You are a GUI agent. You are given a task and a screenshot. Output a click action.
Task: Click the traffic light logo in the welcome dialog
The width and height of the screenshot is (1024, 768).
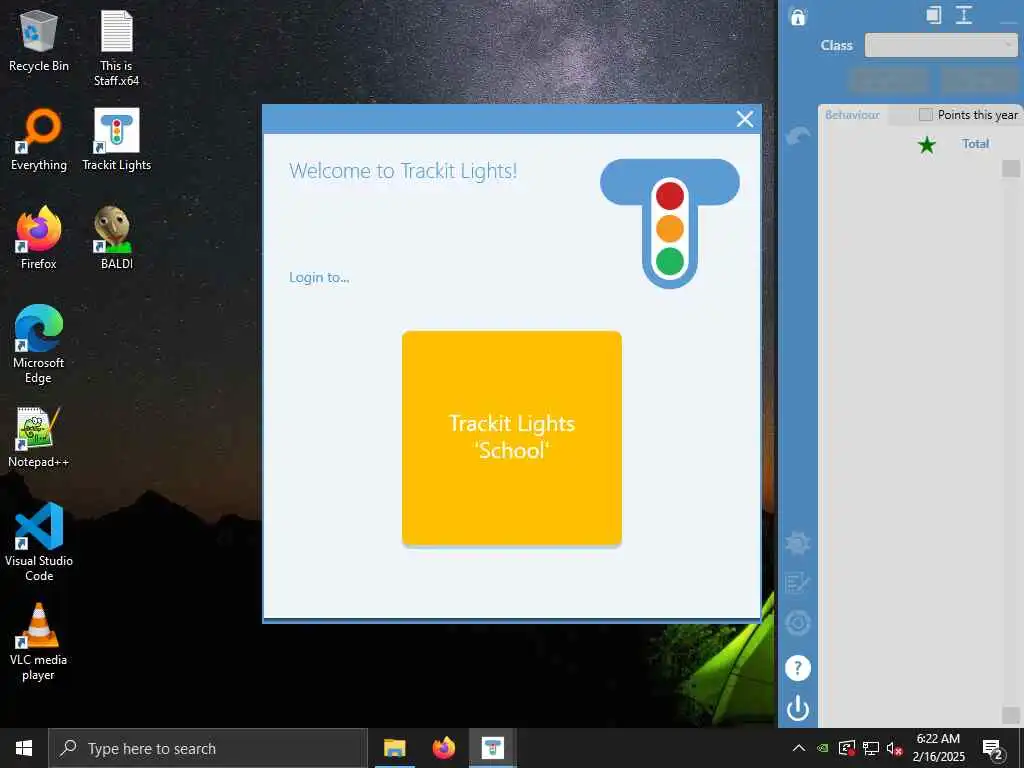(x=669, y=223)
